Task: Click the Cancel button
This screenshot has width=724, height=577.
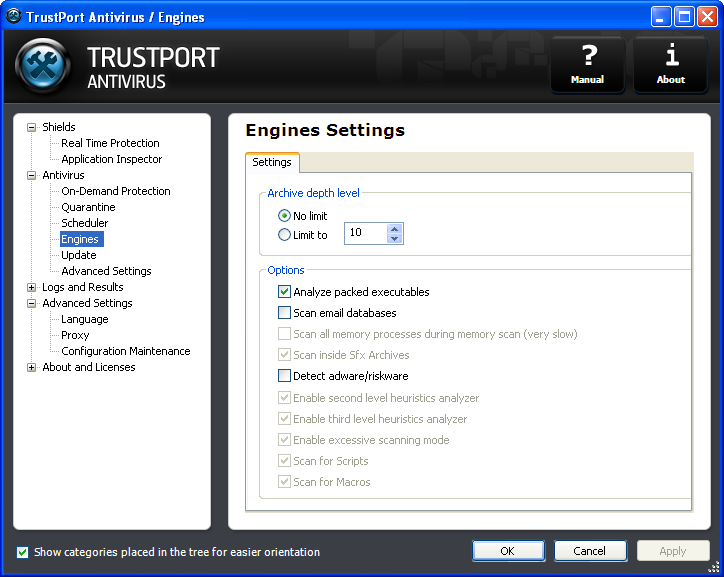Action: 590,551
